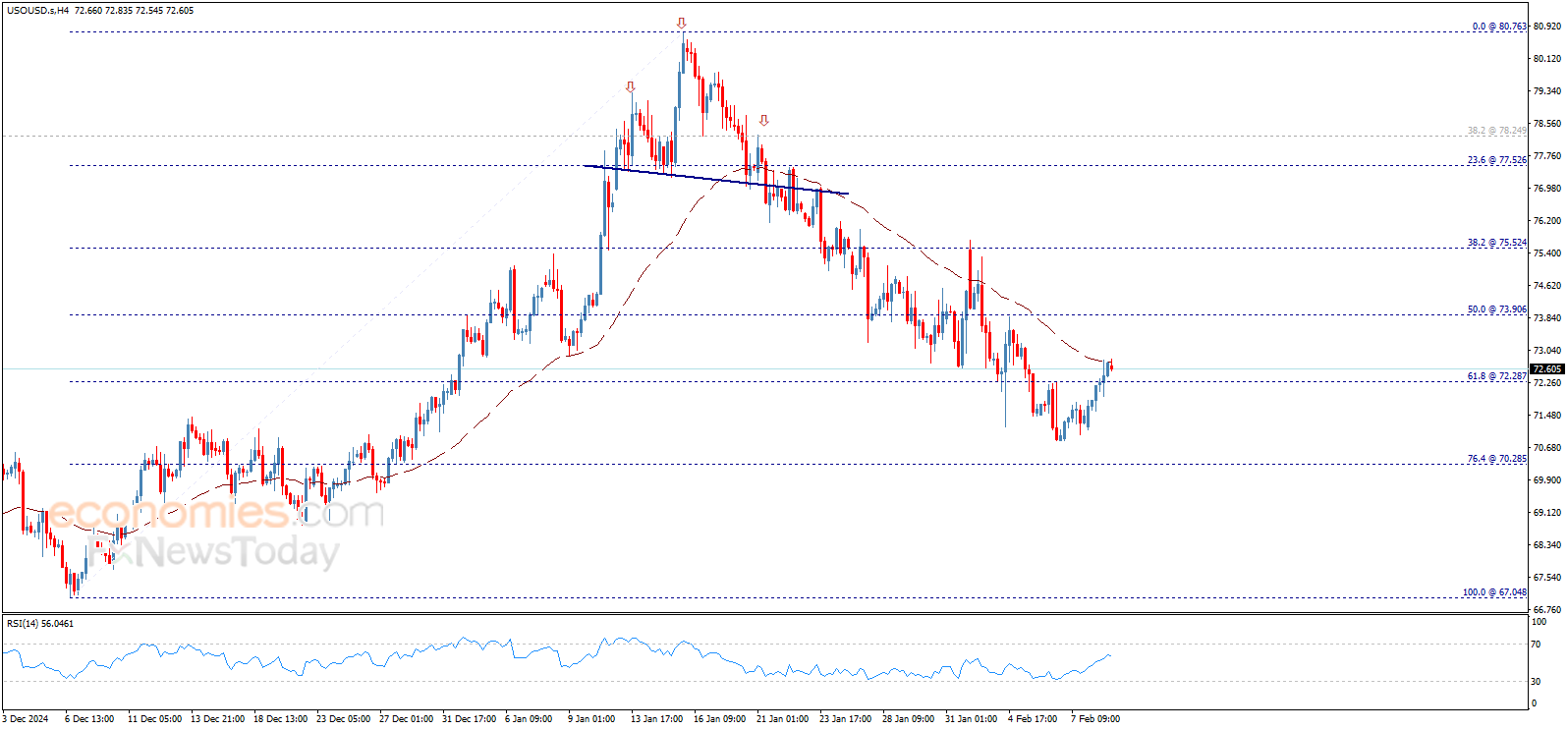Click the RSI scale value 70
Screen dimensions: 1568x730
[x=1537, y=645]
